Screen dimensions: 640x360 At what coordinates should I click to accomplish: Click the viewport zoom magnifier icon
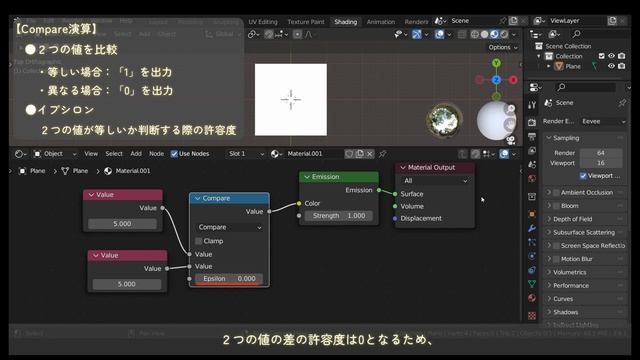tap(510, 109)
